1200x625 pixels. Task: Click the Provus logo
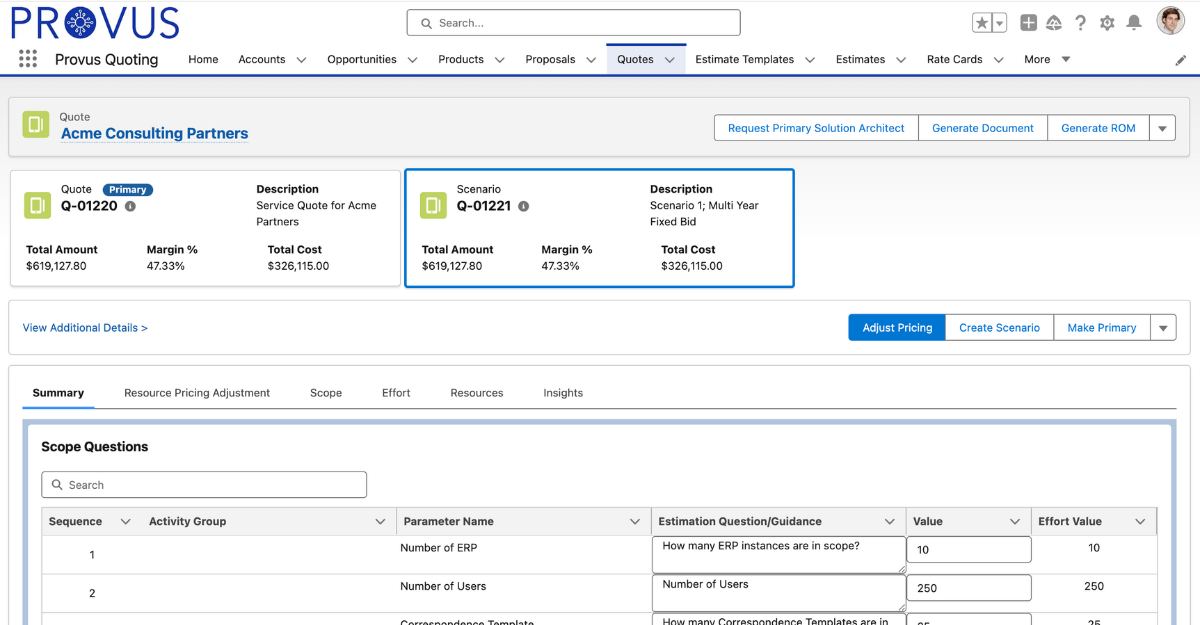[x=95, y=22]
